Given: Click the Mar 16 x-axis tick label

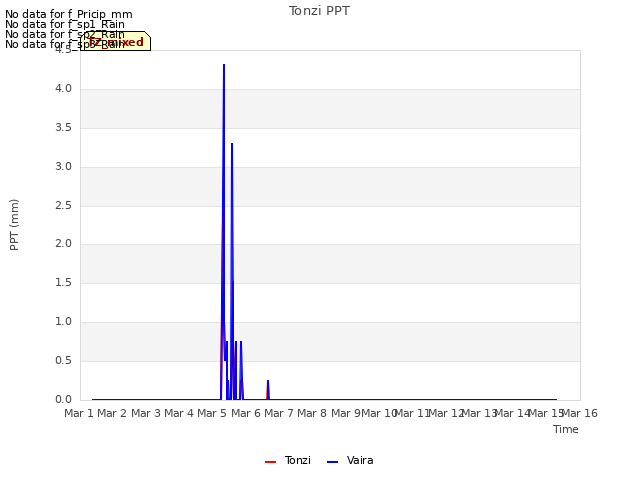Looking at the screenshot, I should tap(580, 413).
